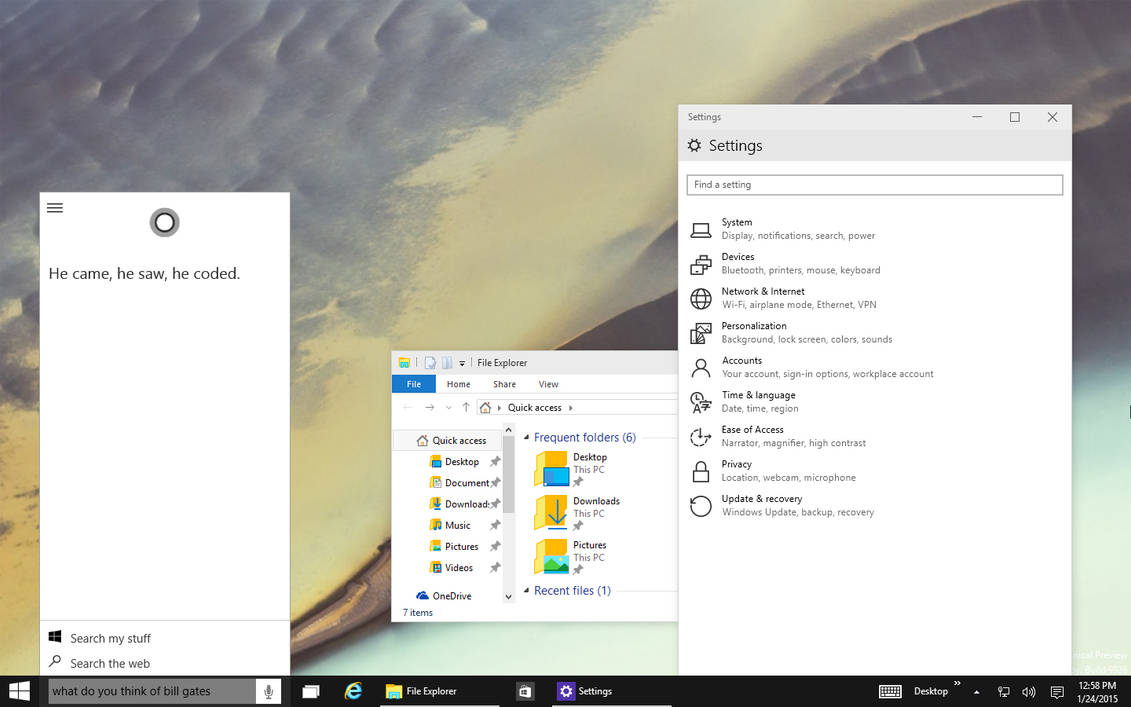Open the File tab in File Explorer

tap(413, 384)
